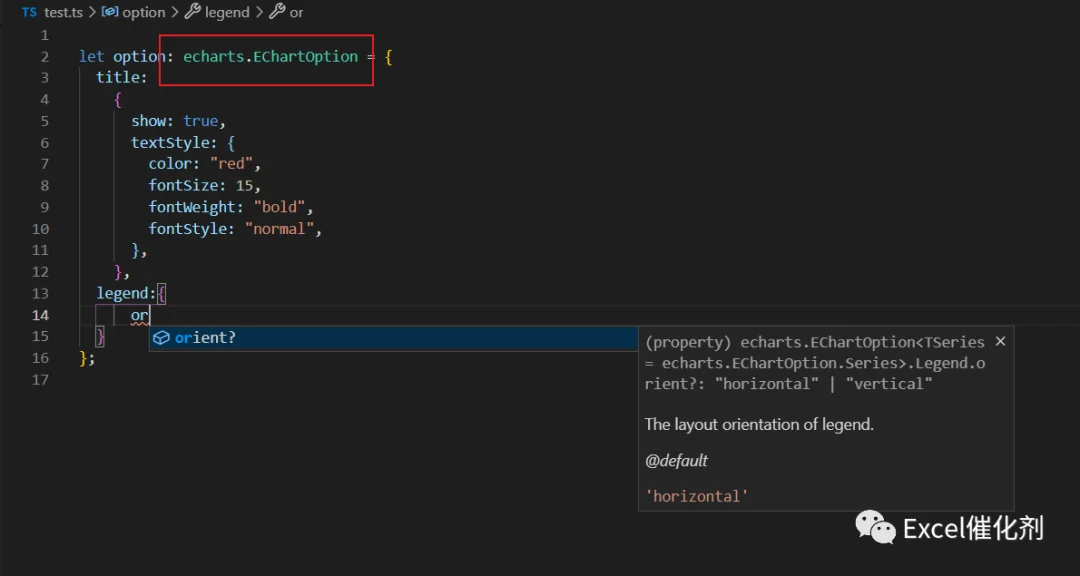This screenshot has width=1080, height=576.
Task: Accept the "orient?" autocomplete suggestion
Action: click(394, 338)
